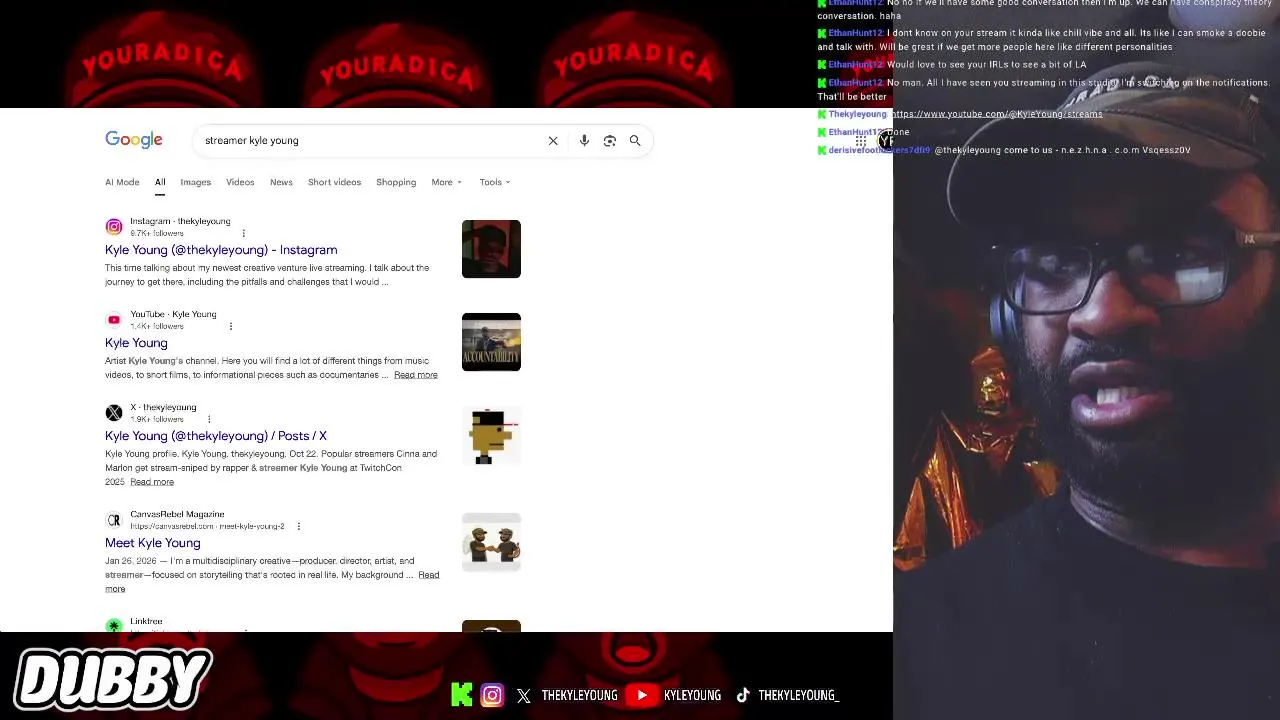The image size is (1280, 720).
Task: Open the Kyle Young YouTube channel result
Action: tap(136, 343)
